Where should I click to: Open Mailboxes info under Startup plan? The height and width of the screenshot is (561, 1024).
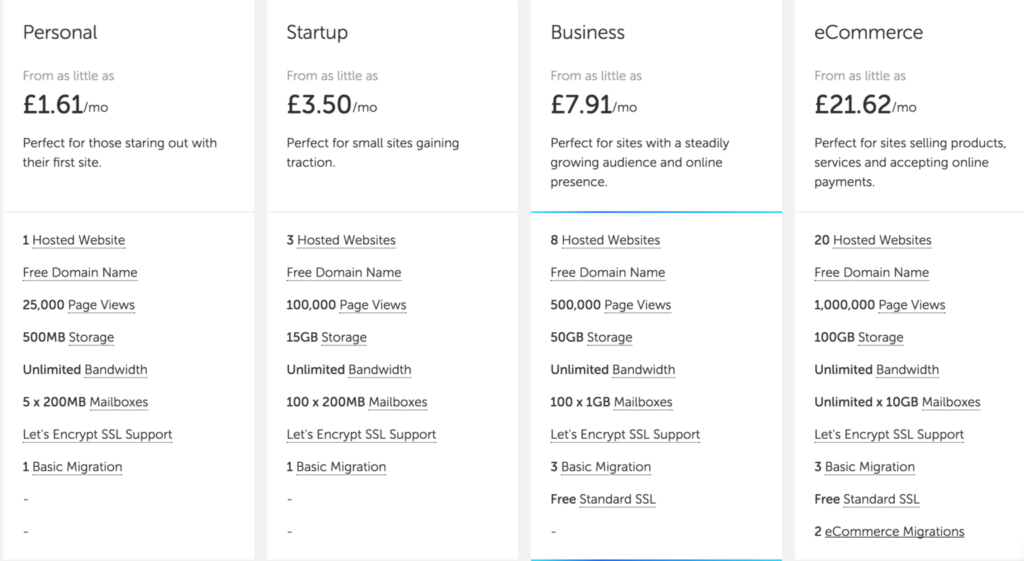pyautogui.click(x=398, y=402)
